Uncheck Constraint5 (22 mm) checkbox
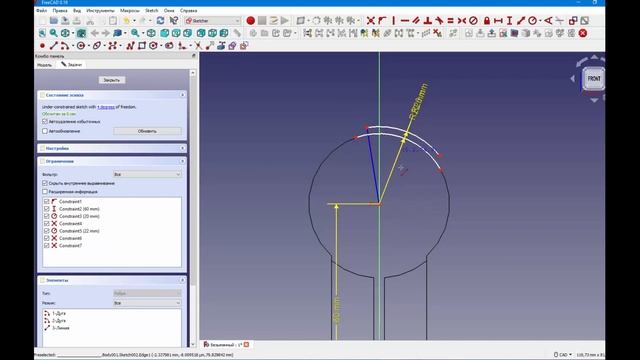 [47, 231]
